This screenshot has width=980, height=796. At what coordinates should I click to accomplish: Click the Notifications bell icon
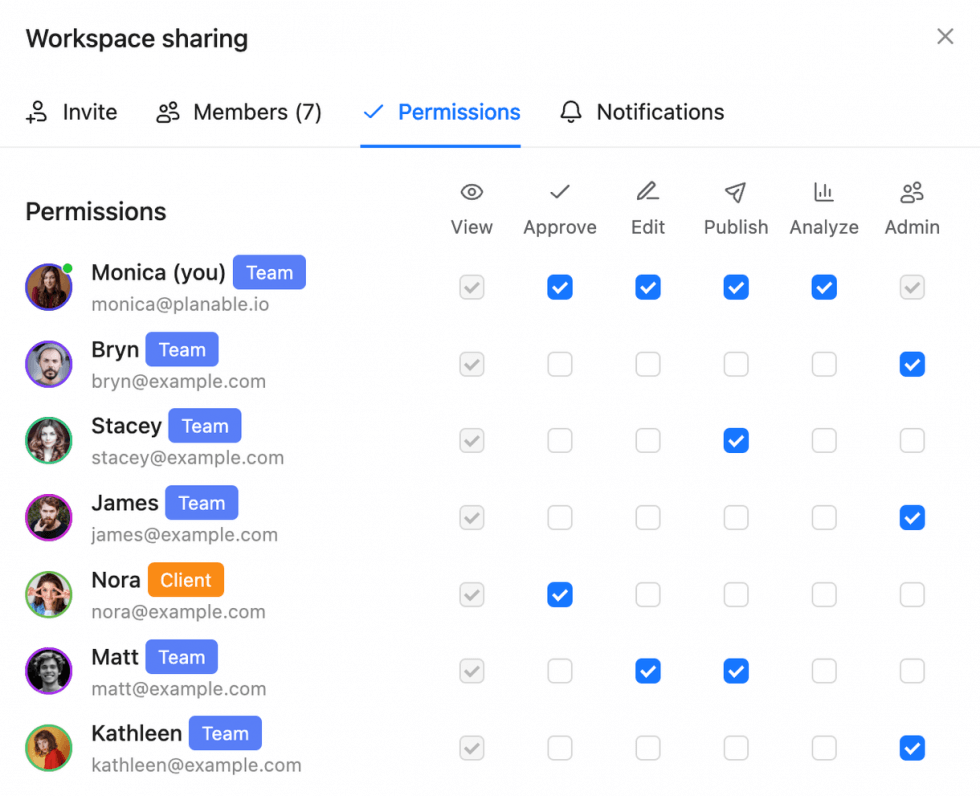pyautogui.click(x=570, y=112)
